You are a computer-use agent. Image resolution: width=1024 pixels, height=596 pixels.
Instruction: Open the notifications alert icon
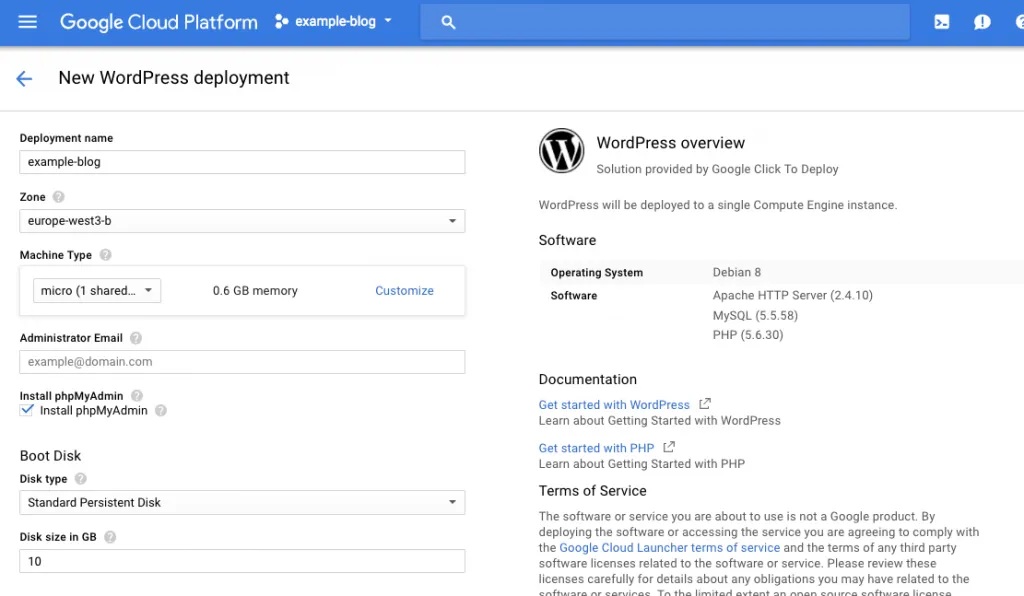982,22
